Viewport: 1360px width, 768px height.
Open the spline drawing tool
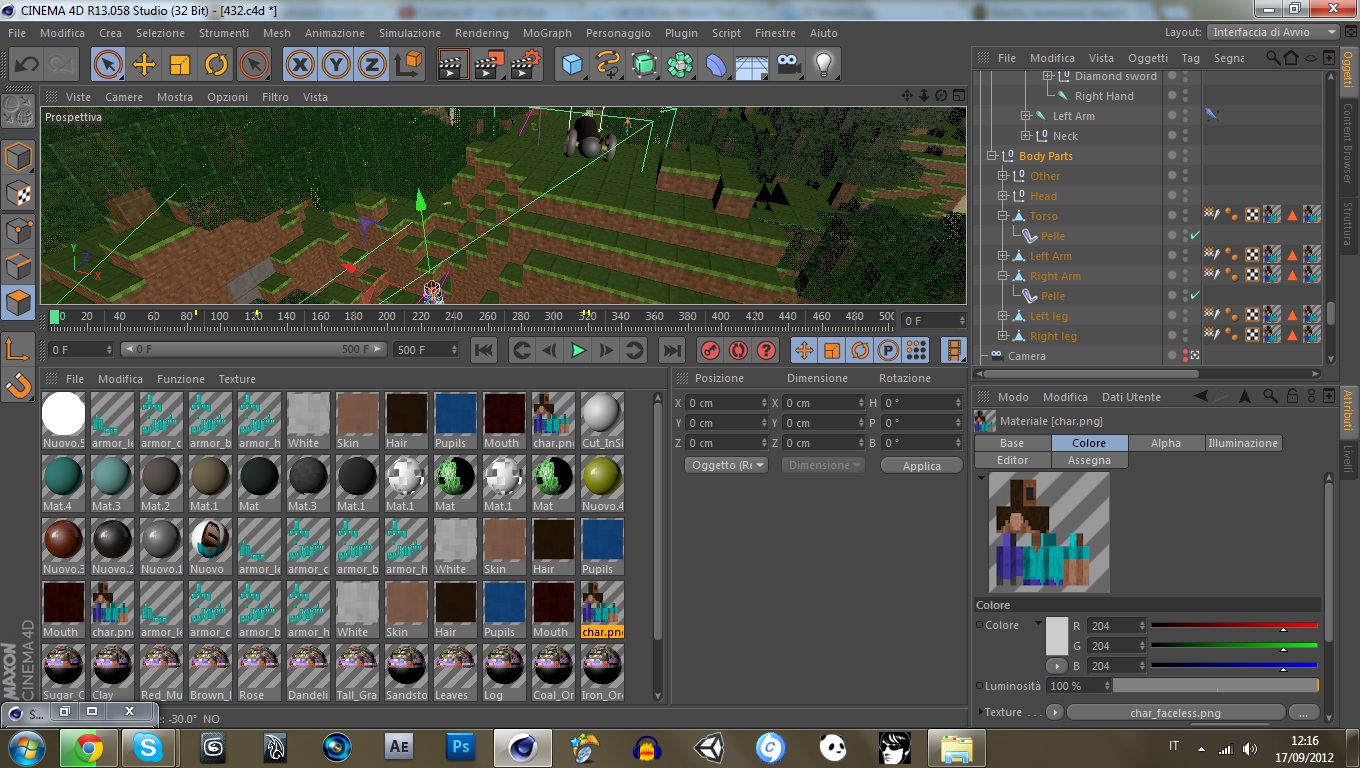tap(608, 65)
